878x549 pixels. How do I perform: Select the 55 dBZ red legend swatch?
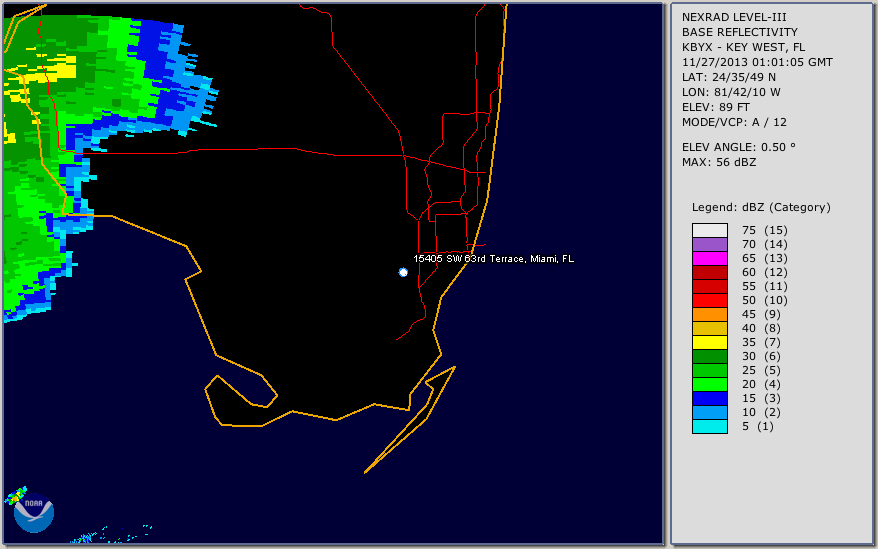pos(709,286)
